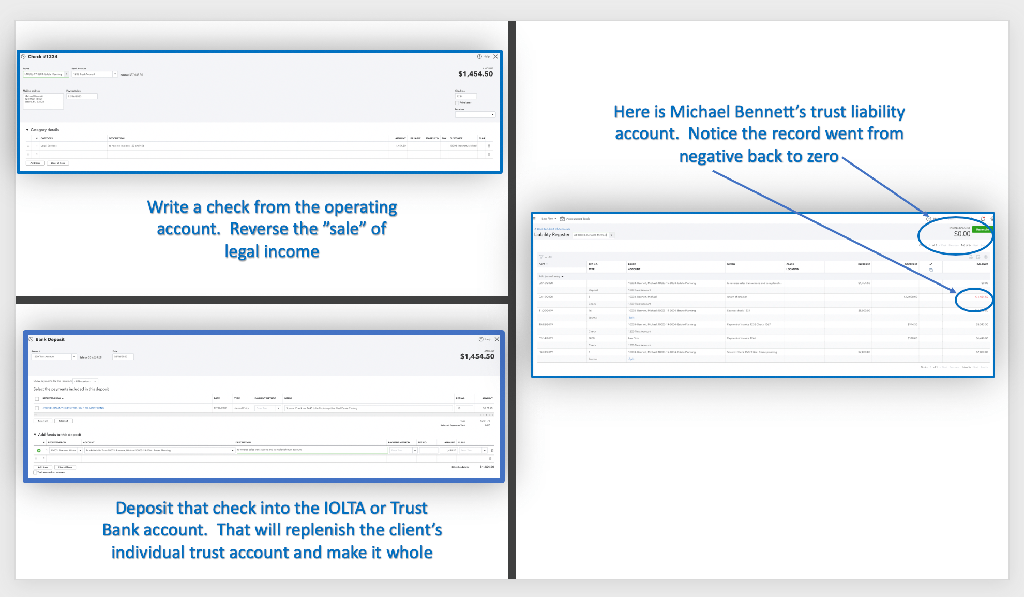Open the register filter funnel icon
Viewport: 1024px width, 597px height.
pyautogui.click(x=541, y=257)
